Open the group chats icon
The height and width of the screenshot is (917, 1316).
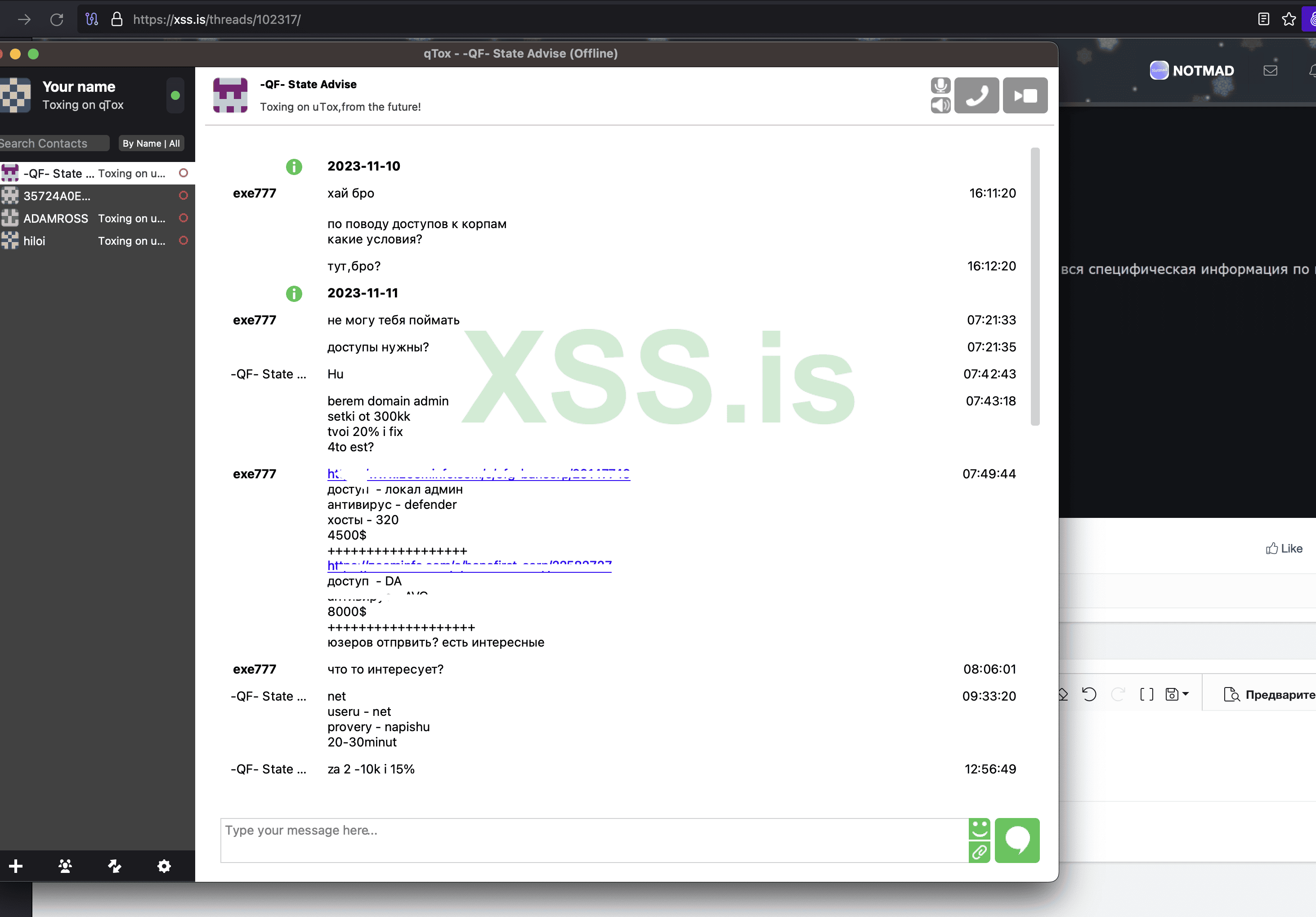pyautogui.click(x=65, y=866)
